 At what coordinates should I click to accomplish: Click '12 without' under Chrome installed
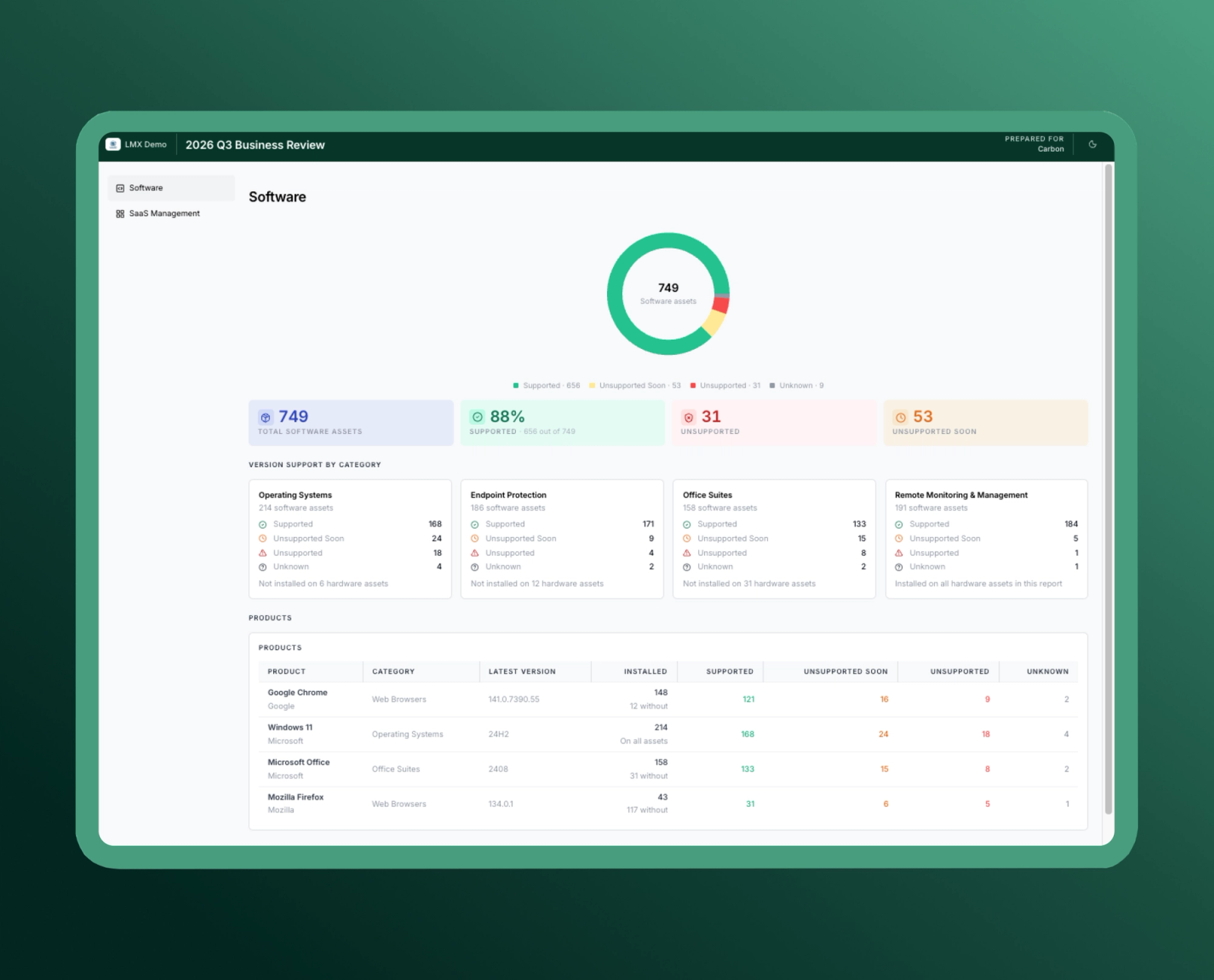649,706
